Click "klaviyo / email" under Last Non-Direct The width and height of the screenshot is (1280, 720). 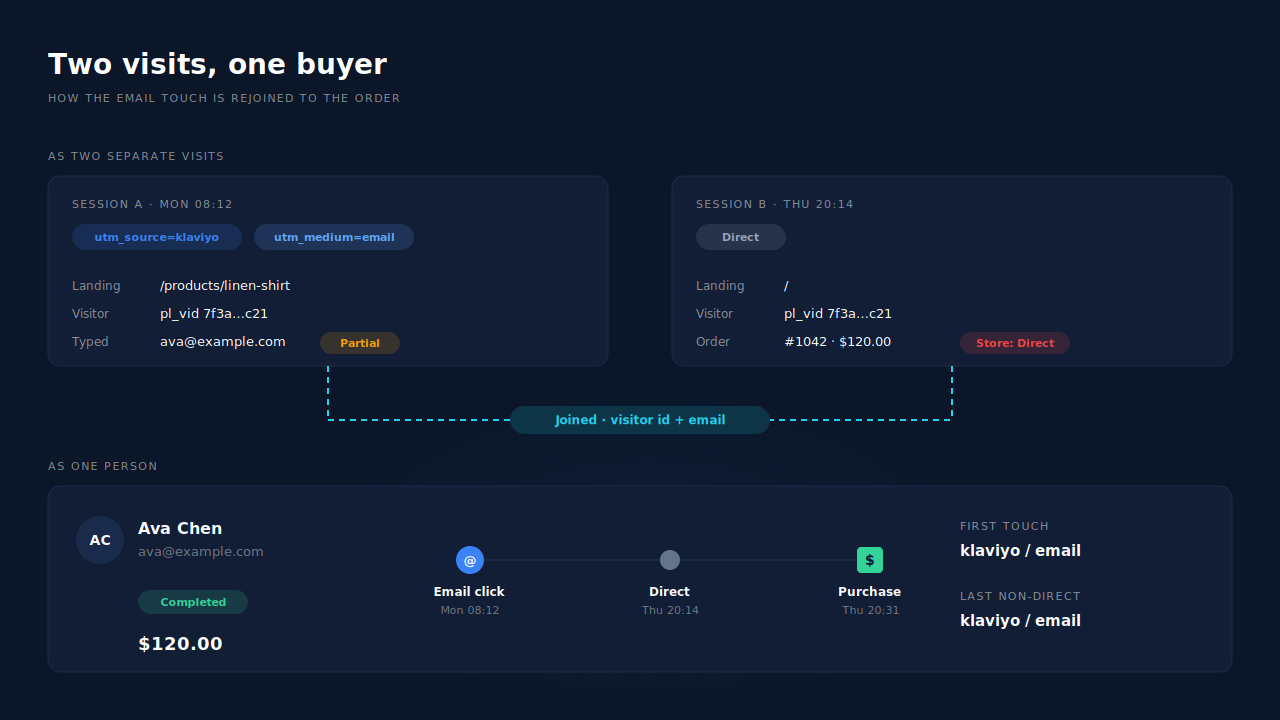1020,621
